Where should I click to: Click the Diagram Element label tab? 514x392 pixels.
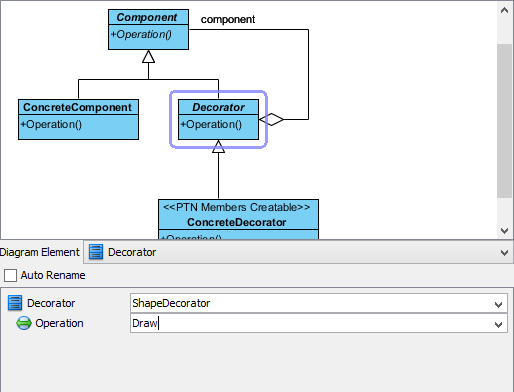(x=39, y=252)
